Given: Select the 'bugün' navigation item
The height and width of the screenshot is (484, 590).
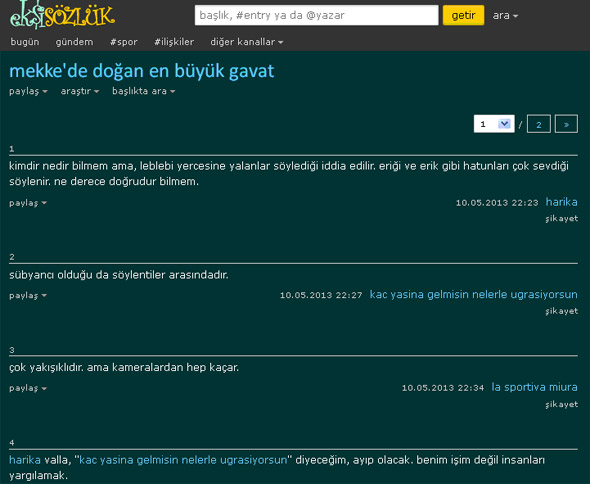Looking at the screenshot, I should coord(25,42).
